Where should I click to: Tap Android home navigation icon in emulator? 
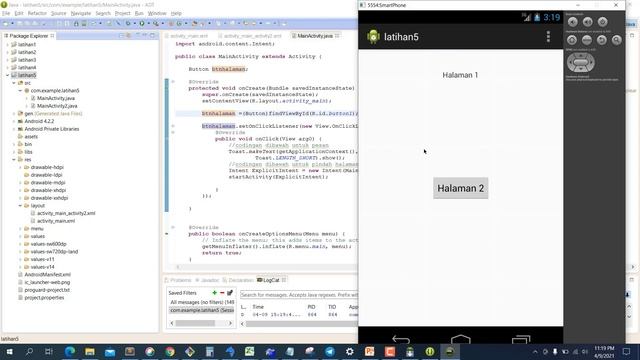click(461, 339)
